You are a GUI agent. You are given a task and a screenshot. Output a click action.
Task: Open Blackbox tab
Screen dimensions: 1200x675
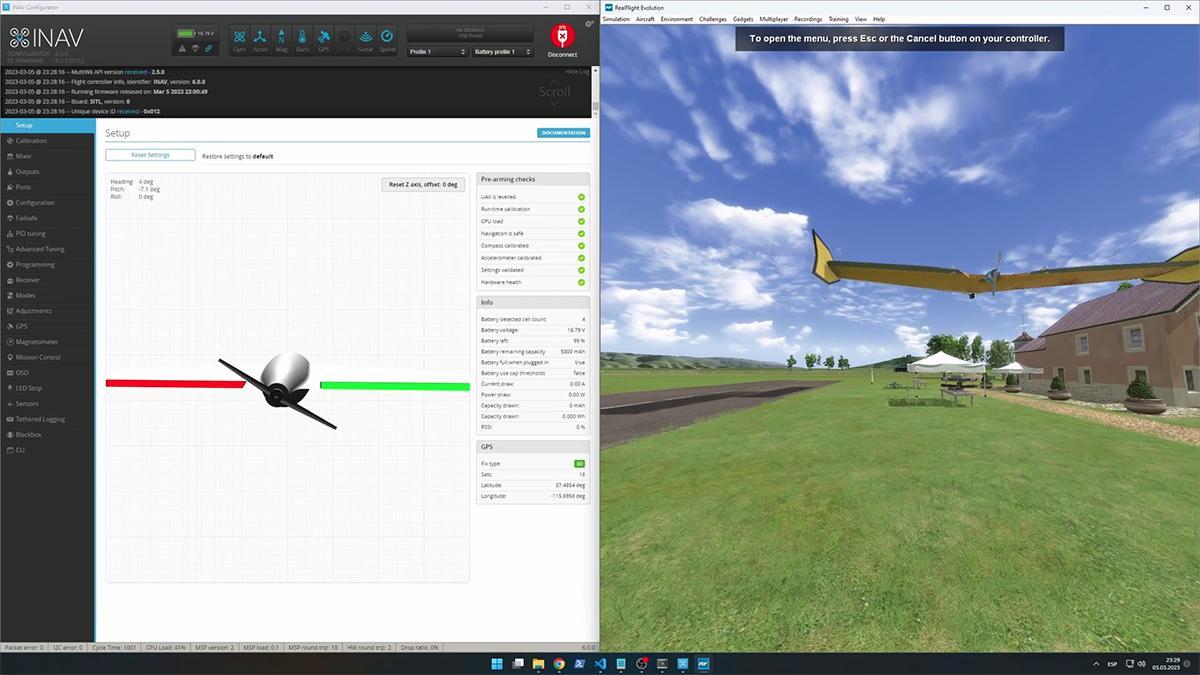point(47,435)
